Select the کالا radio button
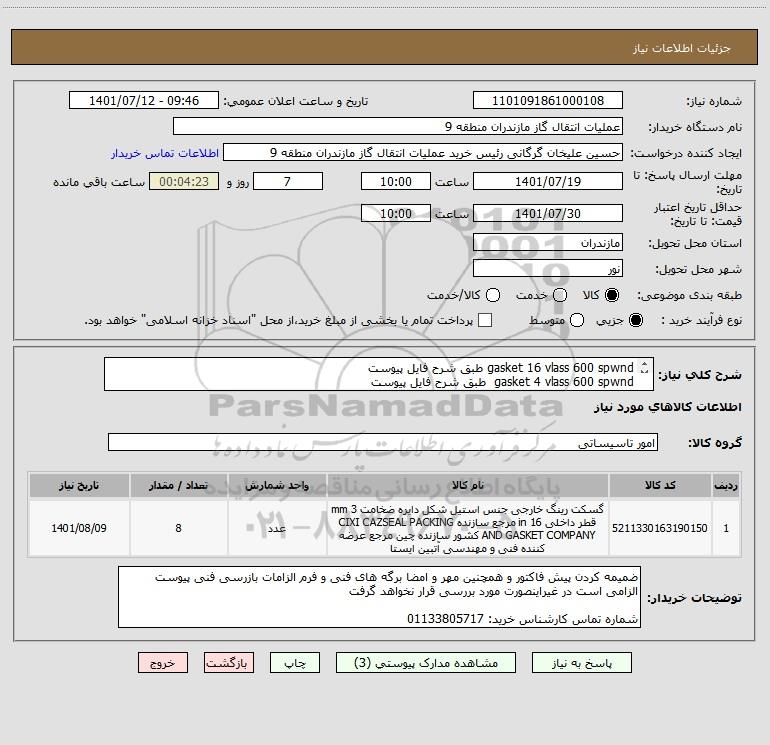Screen dimensions: 770x745 pos(612,295)
